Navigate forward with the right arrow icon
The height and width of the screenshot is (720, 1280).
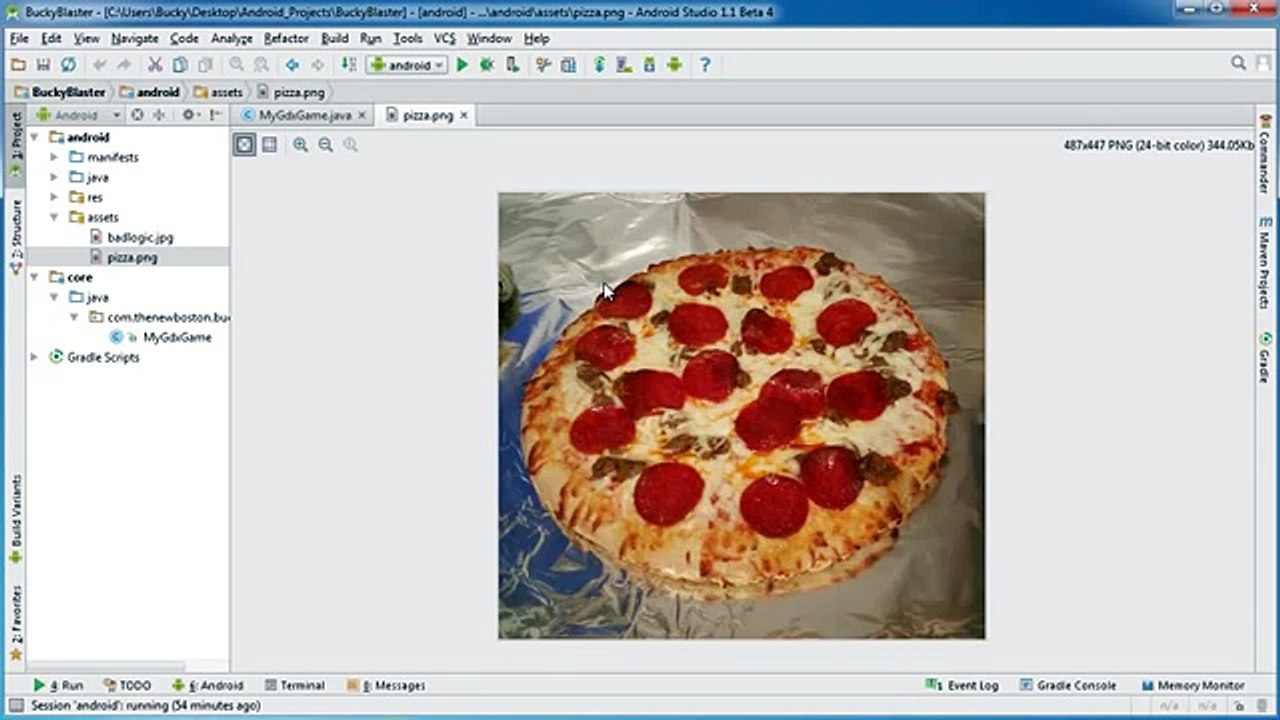click(317, 65)
